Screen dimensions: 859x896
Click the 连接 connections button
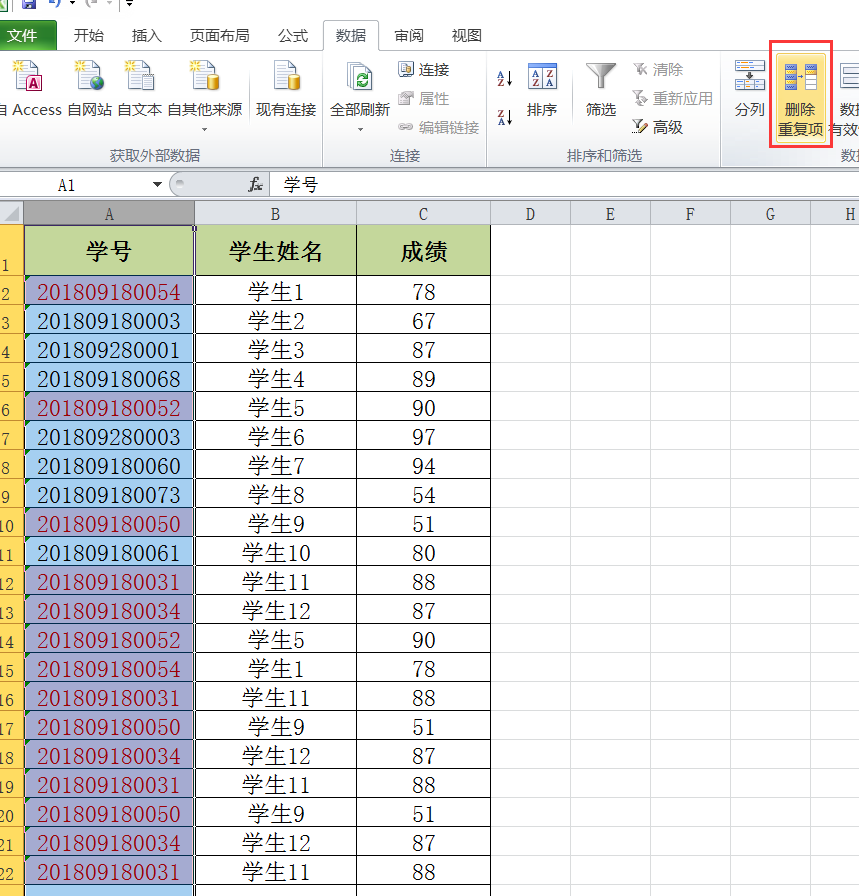(423, 70)
